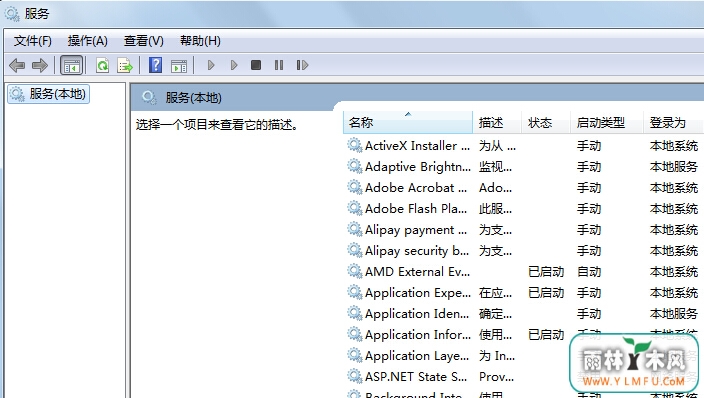This screenshot has width=704, height=398.
Task: Toggle the show/hide console tree icon
Action: [71, 66]
